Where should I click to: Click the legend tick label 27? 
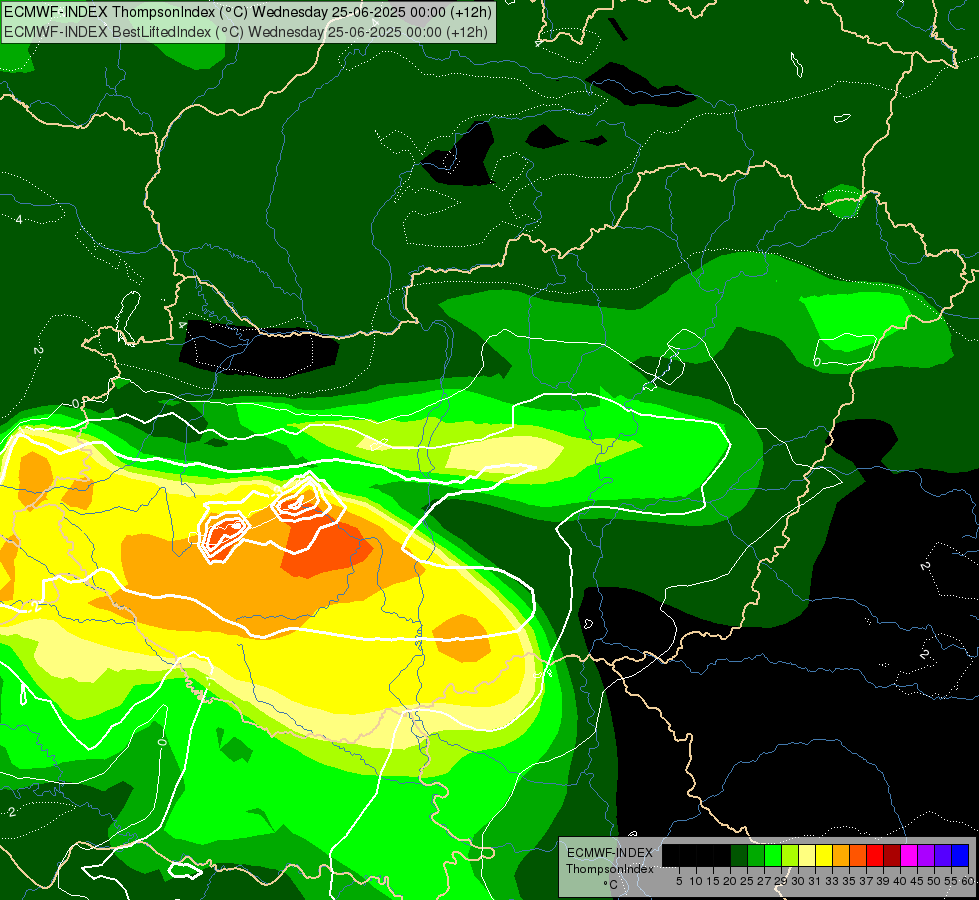(x=765, y=881)
